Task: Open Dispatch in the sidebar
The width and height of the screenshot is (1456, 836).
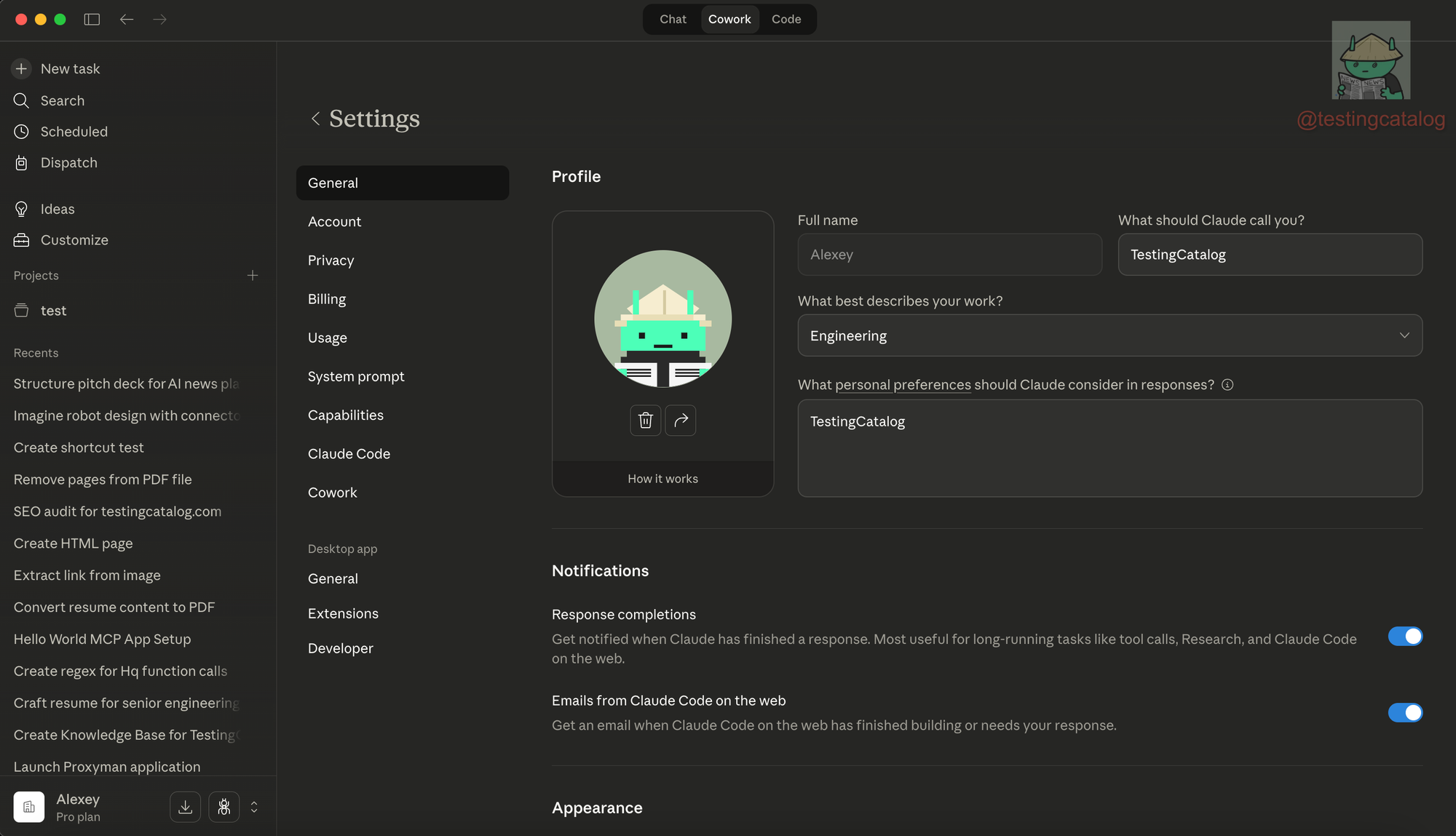Action: [68, 163]
